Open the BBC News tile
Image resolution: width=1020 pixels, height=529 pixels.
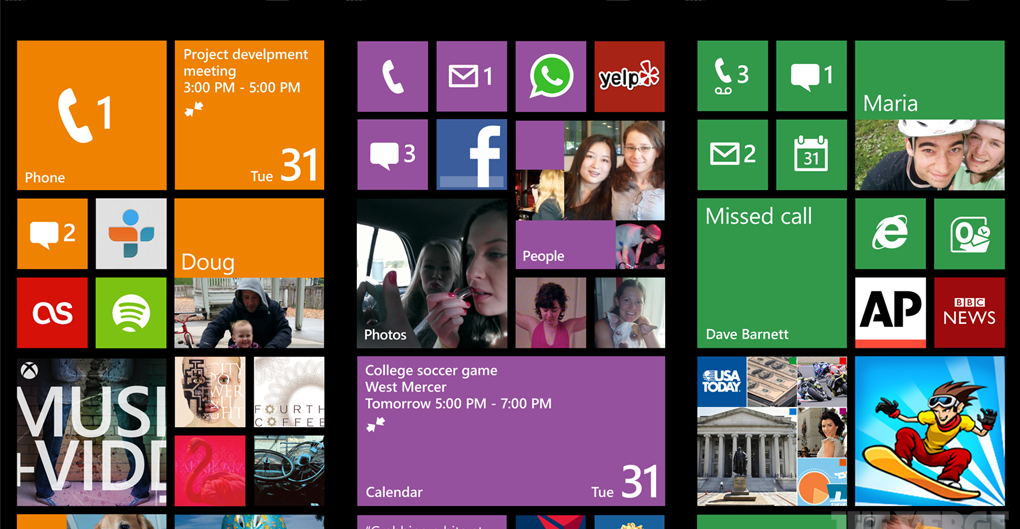tap(969, 313)
